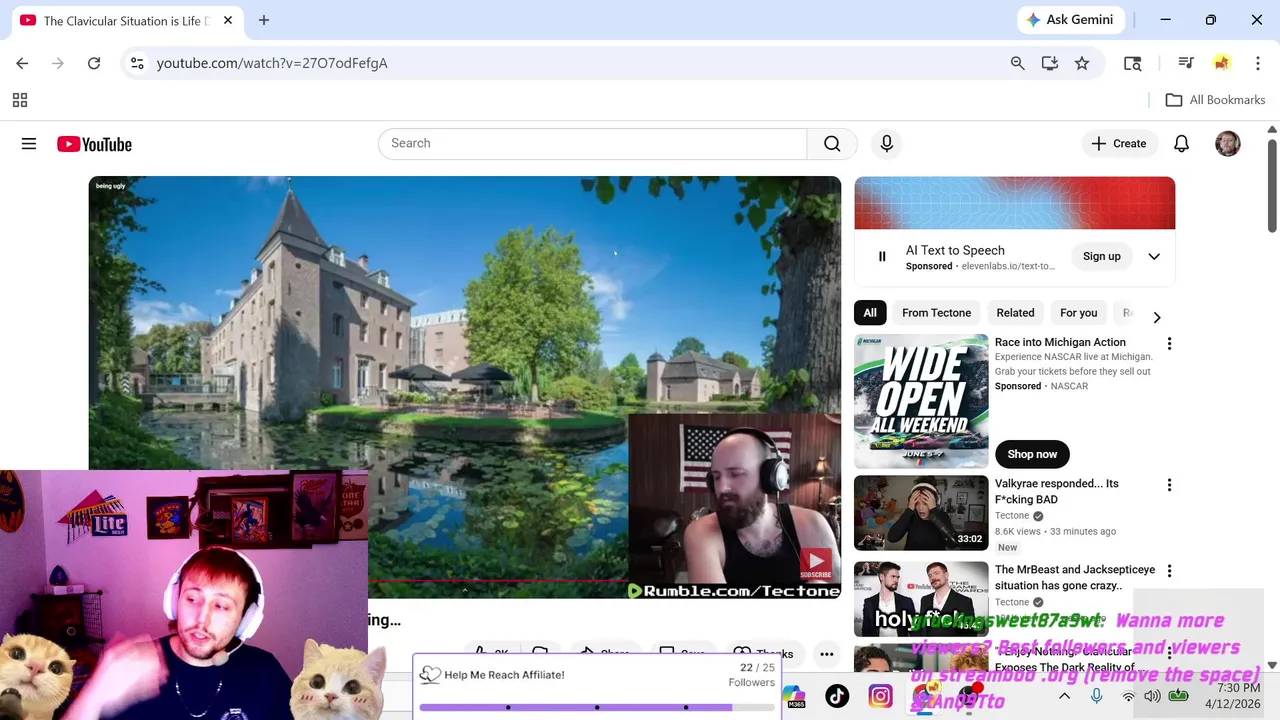Click the install/cast screen icon in the address bar
Screen dimensions: 1280x720
(1050, 63)
